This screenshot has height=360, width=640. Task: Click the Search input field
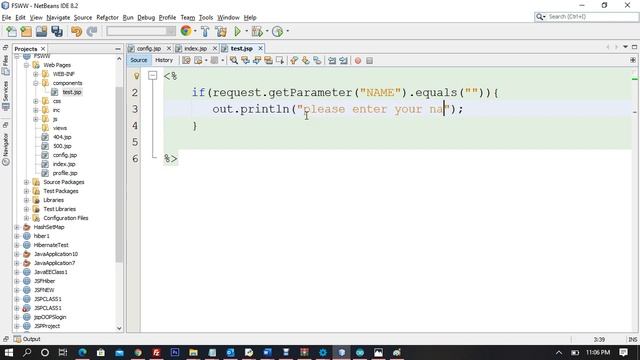590,17
